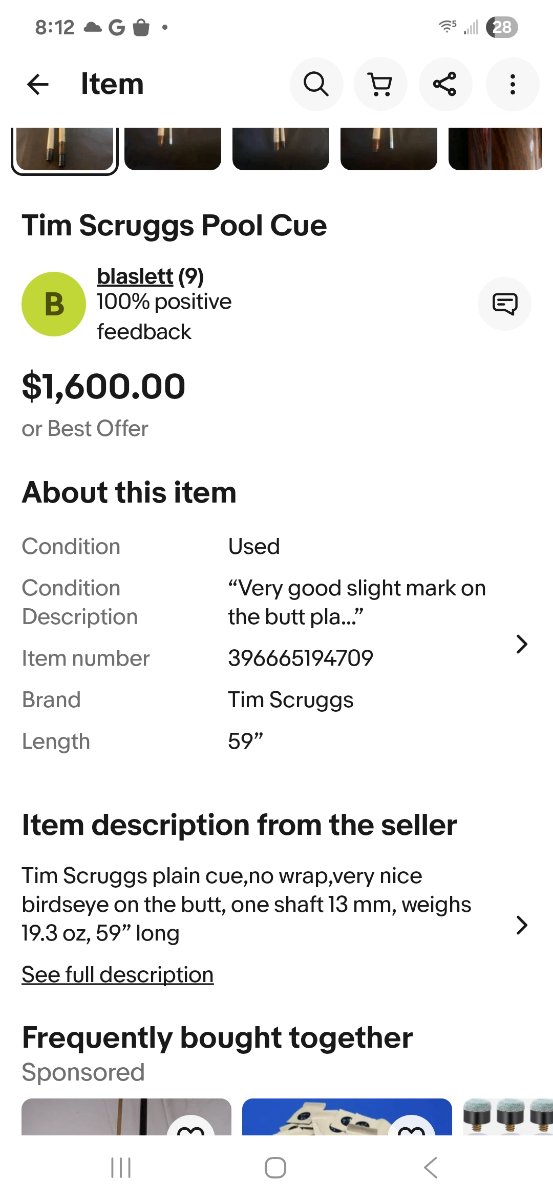This screenshot has height=1200, width=553.
Task: Tap the Android back chevron
Action: 431,1167
